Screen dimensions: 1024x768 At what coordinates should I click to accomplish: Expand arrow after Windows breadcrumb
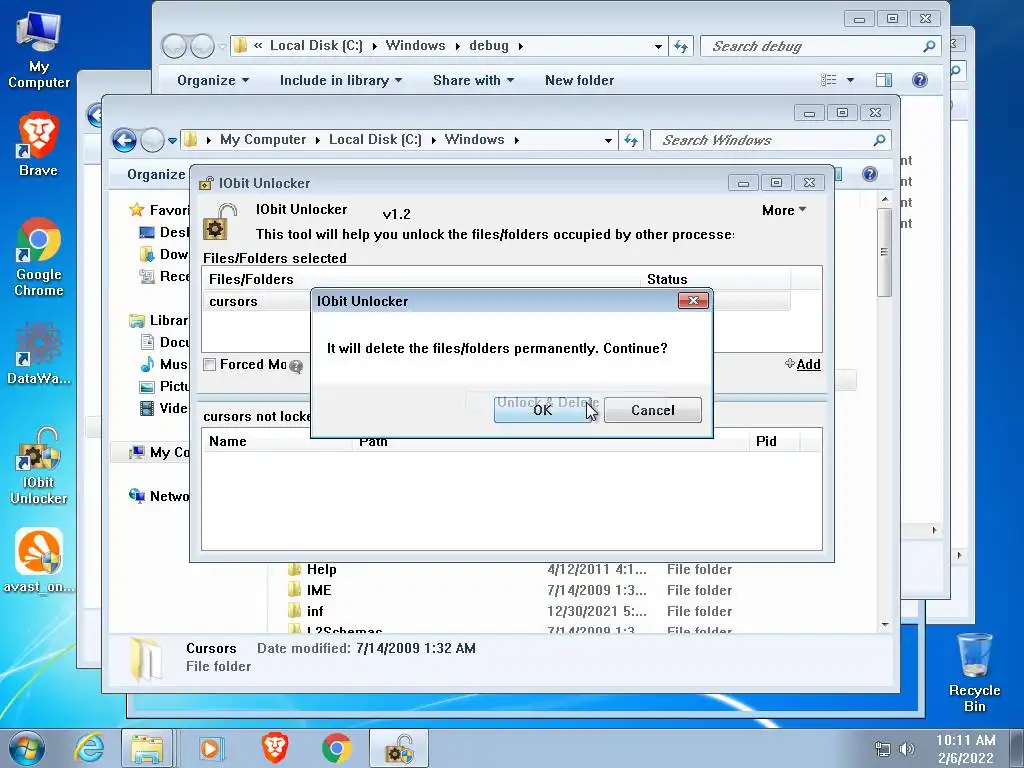[517, 140]
